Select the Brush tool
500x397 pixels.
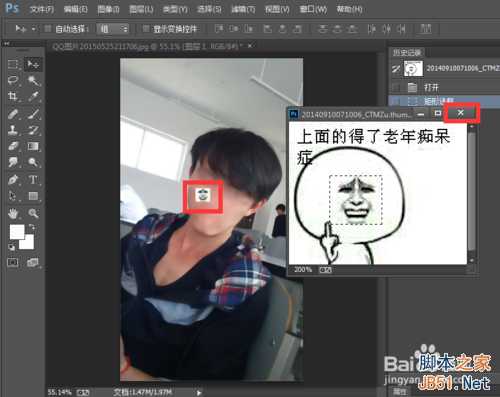33,114
